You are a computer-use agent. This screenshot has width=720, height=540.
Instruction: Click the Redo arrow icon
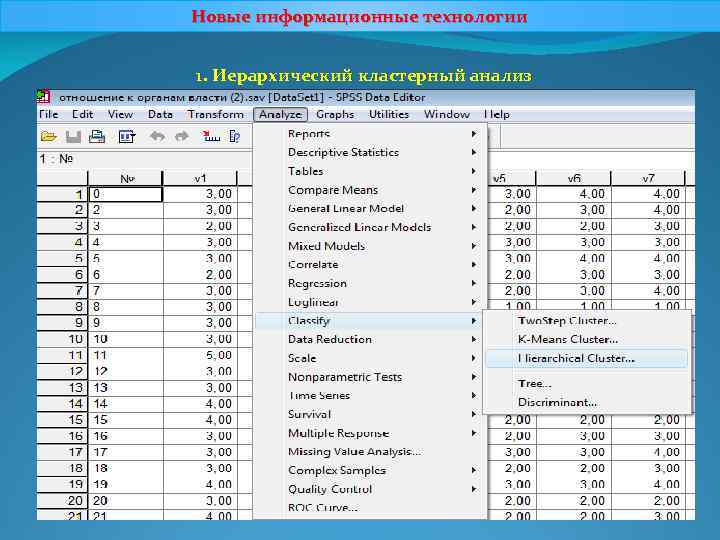pos(182,136)
